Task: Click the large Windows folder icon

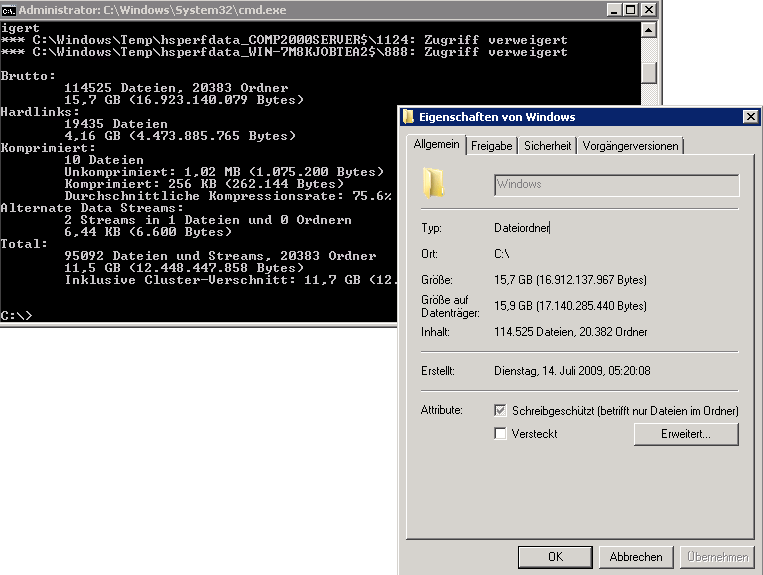Action: [x=433, y=183]
